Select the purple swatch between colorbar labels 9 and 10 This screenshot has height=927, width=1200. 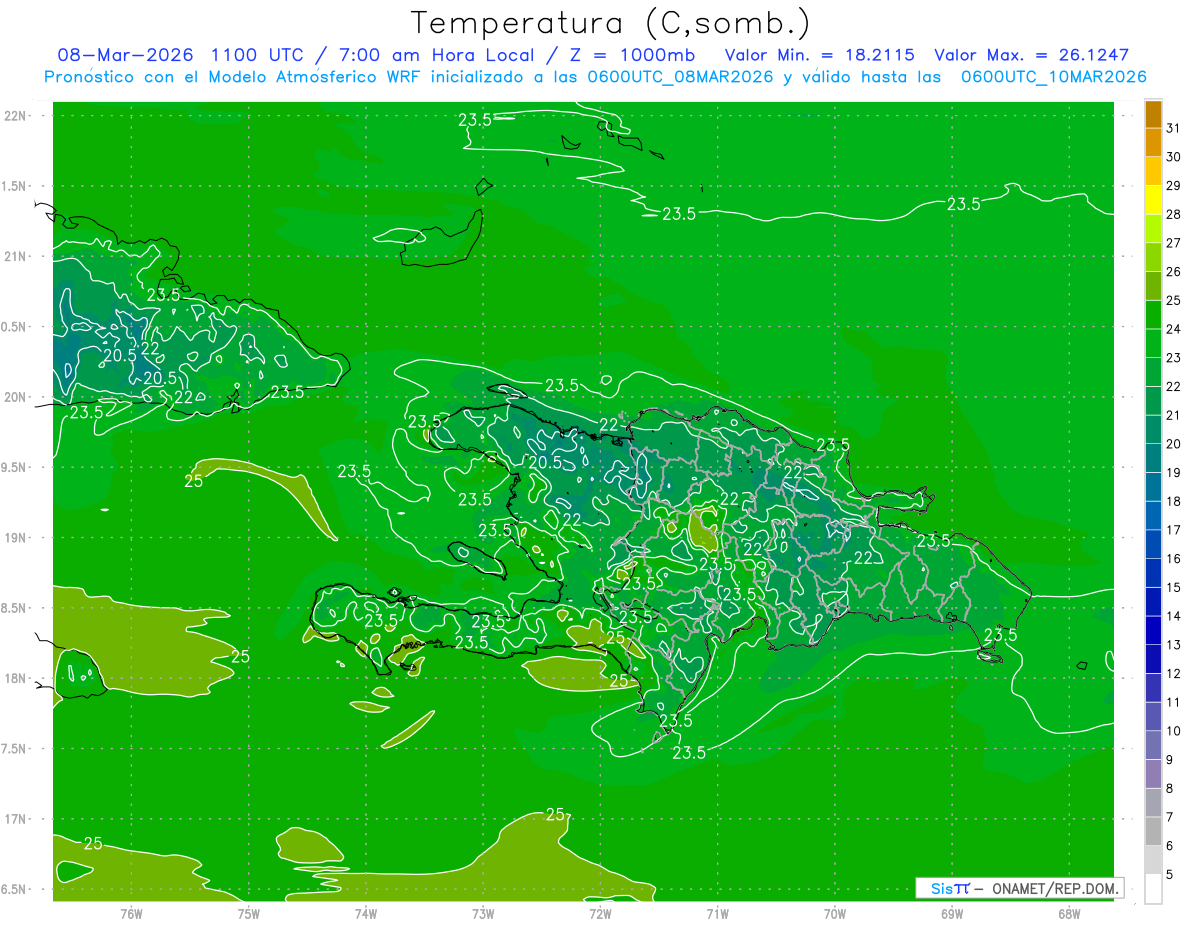(1153, 745)
